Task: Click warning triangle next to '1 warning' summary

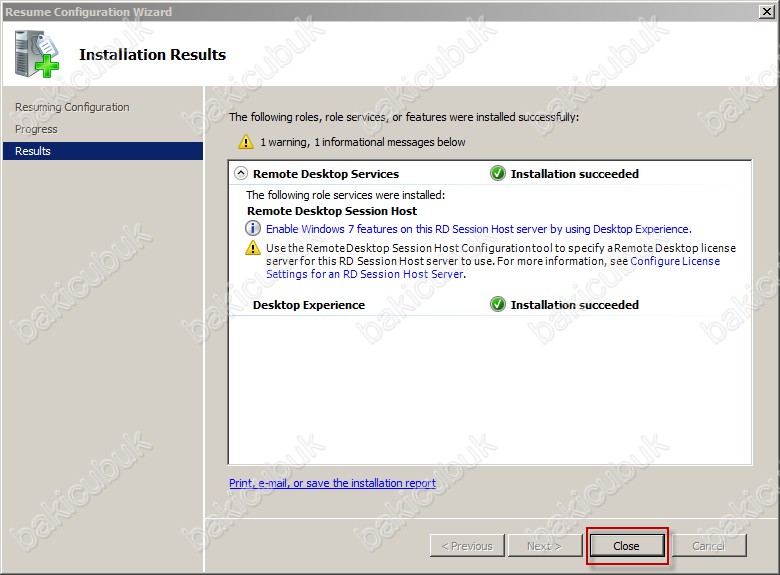Action: pos(246,142)
